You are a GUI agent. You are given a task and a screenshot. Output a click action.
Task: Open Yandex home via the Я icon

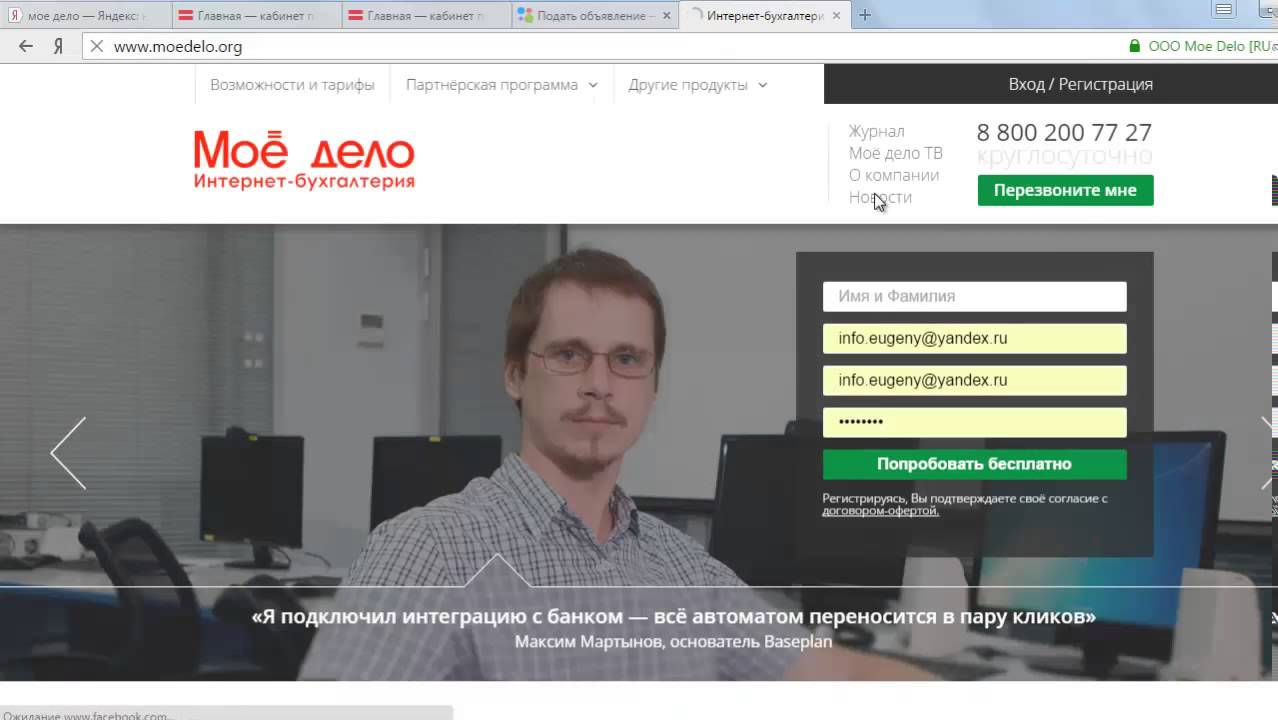click(58, 46)
